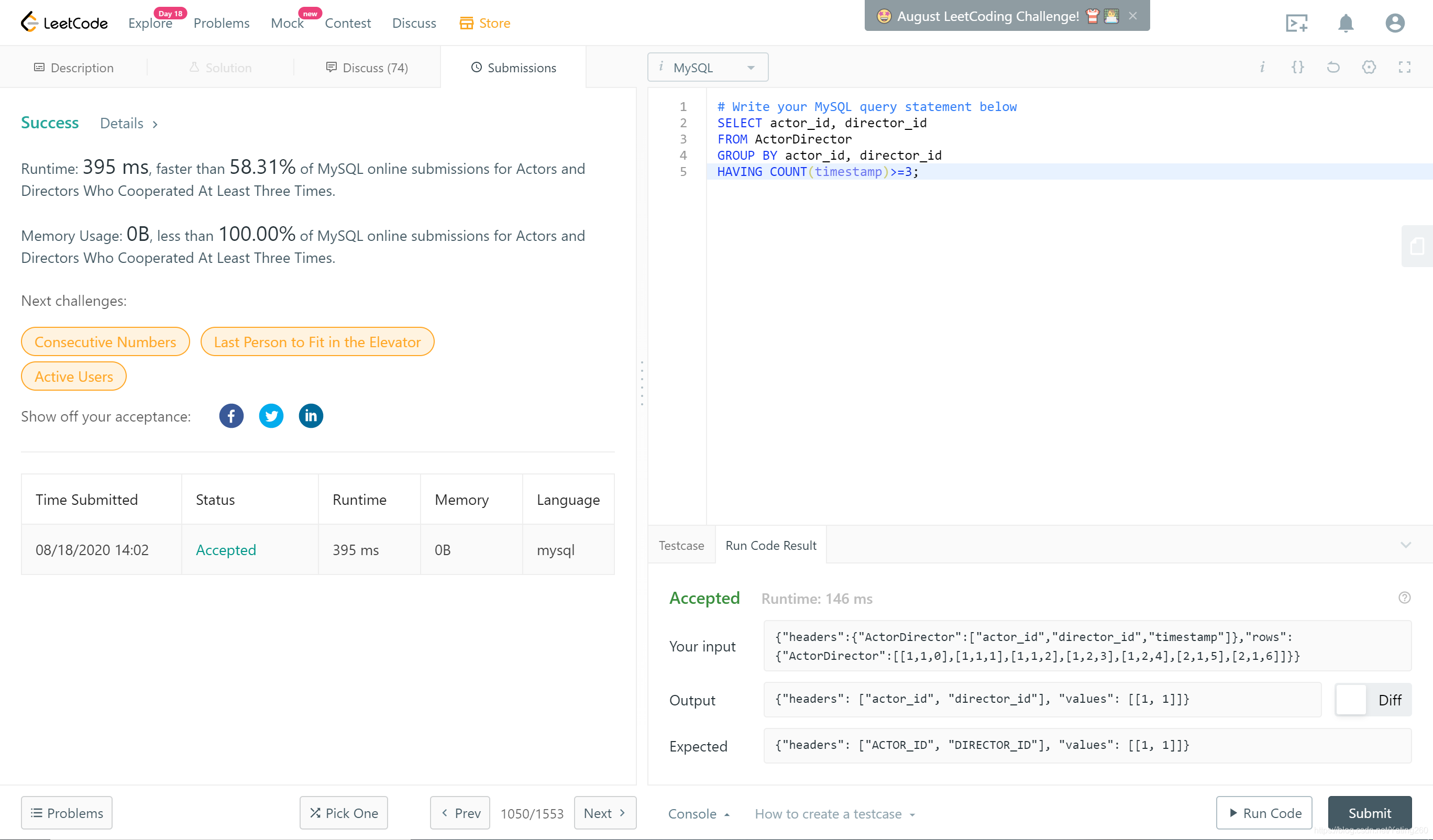
Task: Collapse the result panel chevron
Action: pos(1405,545)
